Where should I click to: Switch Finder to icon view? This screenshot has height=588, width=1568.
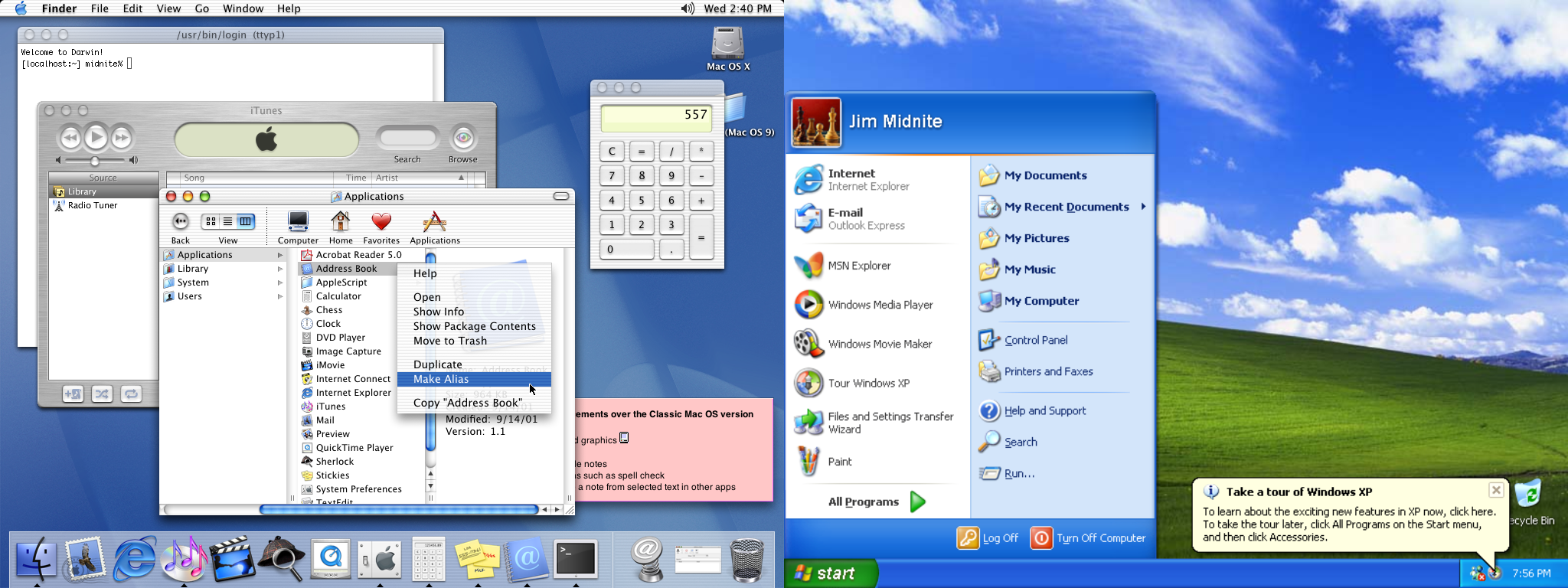pyautogui.click(x=211, y=221)
